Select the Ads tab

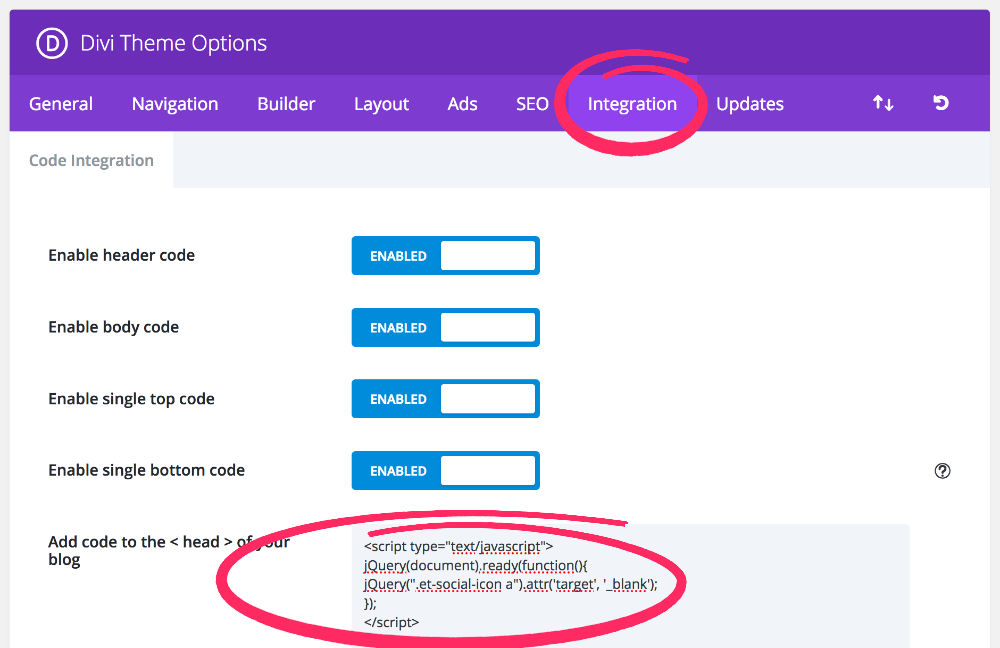(x=462, y=104)
